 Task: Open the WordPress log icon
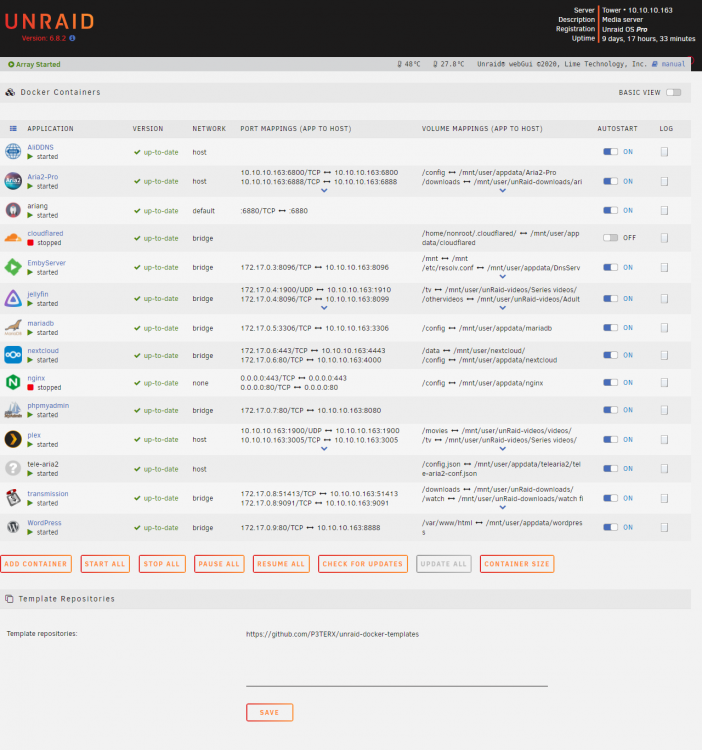664,528
